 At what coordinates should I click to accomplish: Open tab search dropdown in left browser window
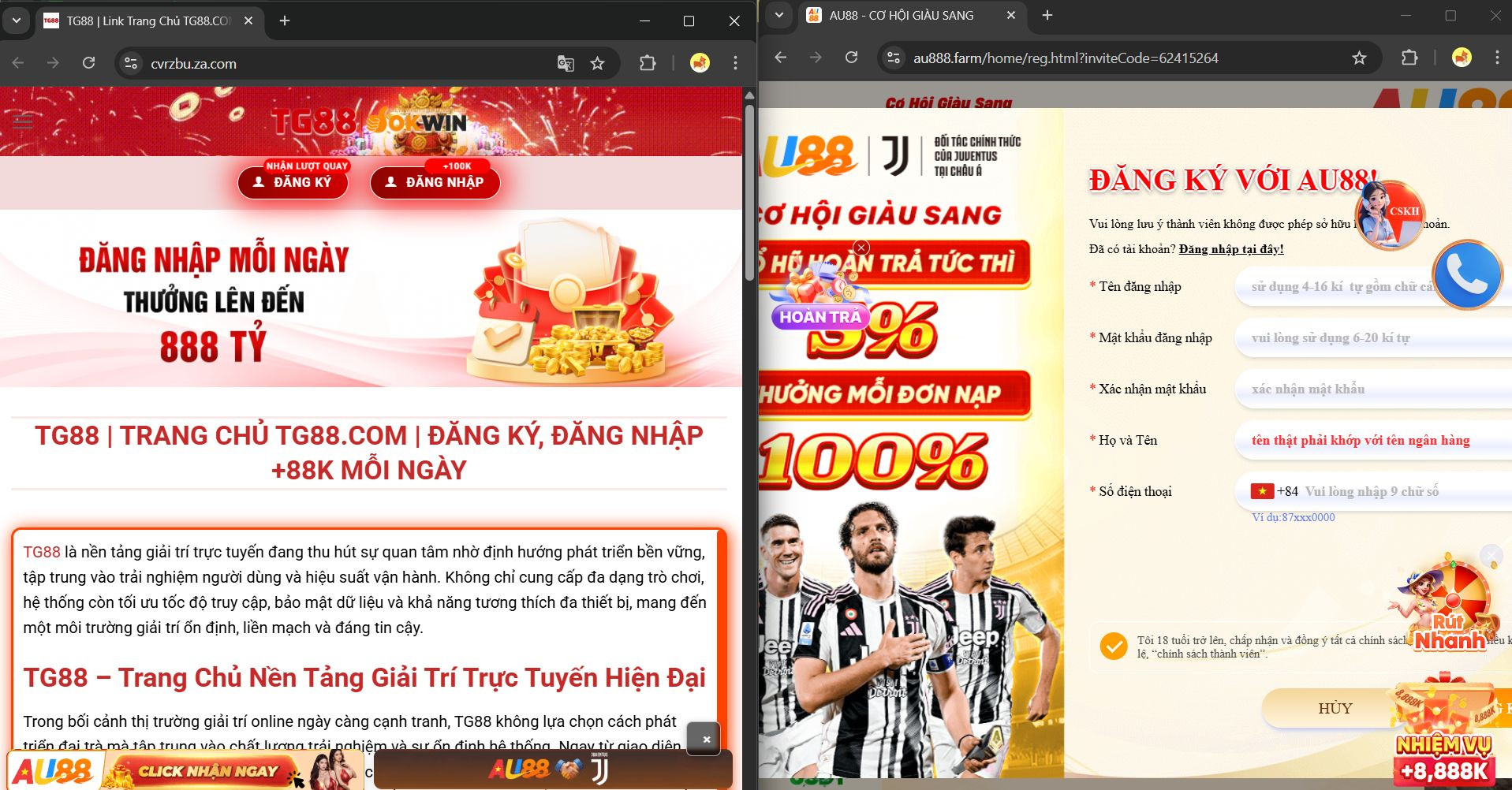point(16,20)
